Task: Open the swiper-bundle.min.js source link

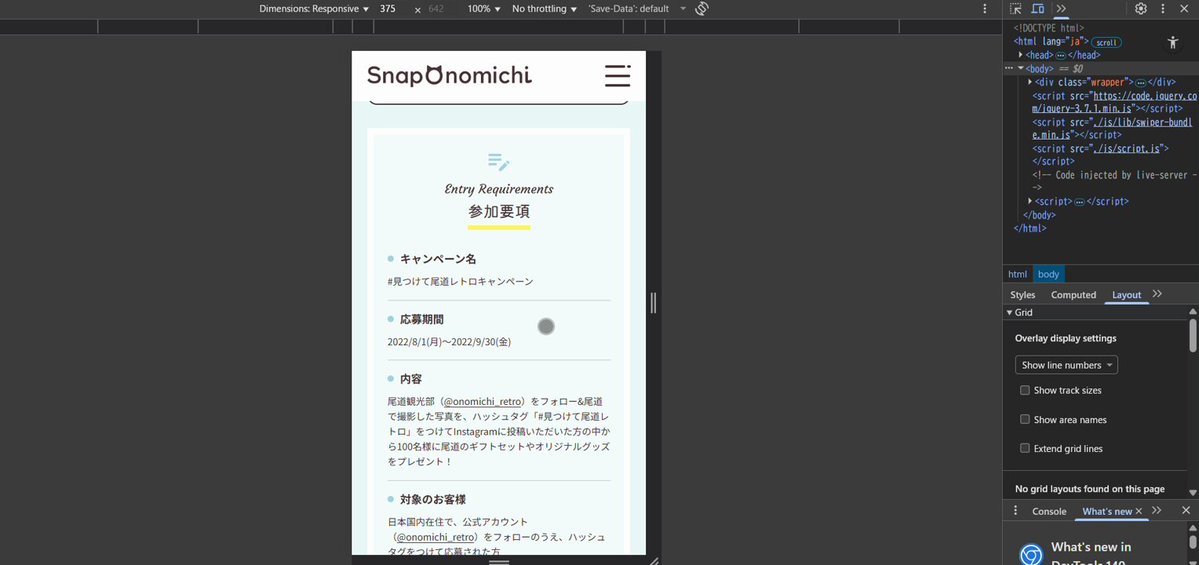Action: pos(1113,128)
